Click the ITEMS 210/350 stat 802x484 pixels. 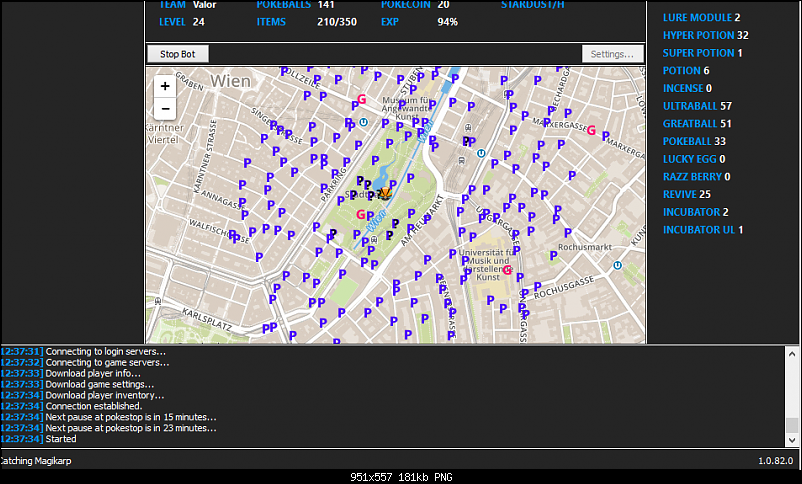306,22
